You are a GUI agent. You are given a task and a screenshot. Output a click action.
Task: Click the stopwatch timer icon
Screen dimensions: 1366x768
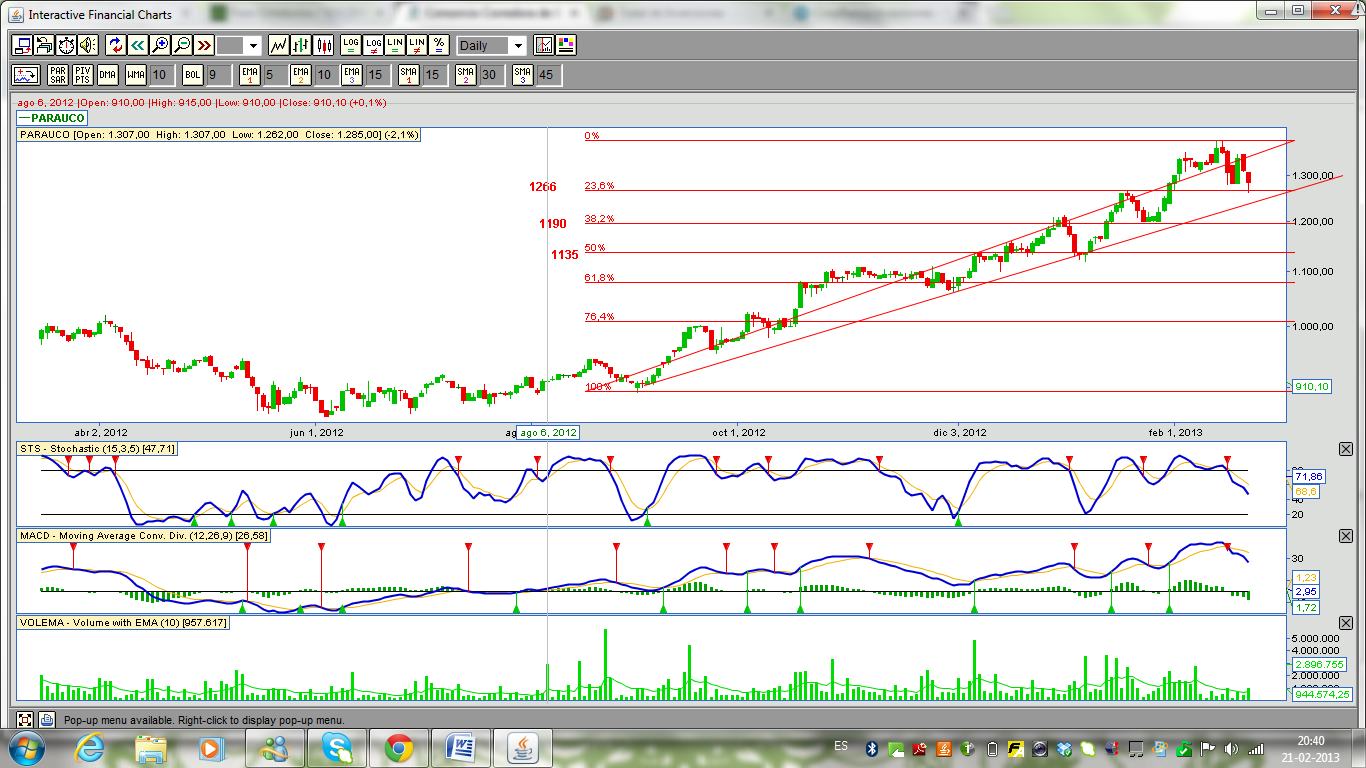(x=66, y=45)
